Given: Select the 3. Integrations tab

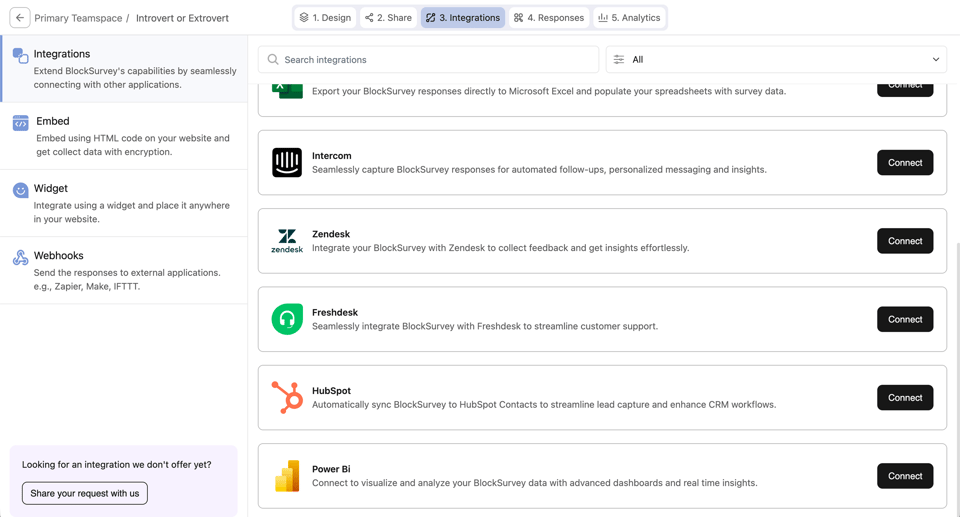Looking at the screenshot, I should (x=463, y=18).
